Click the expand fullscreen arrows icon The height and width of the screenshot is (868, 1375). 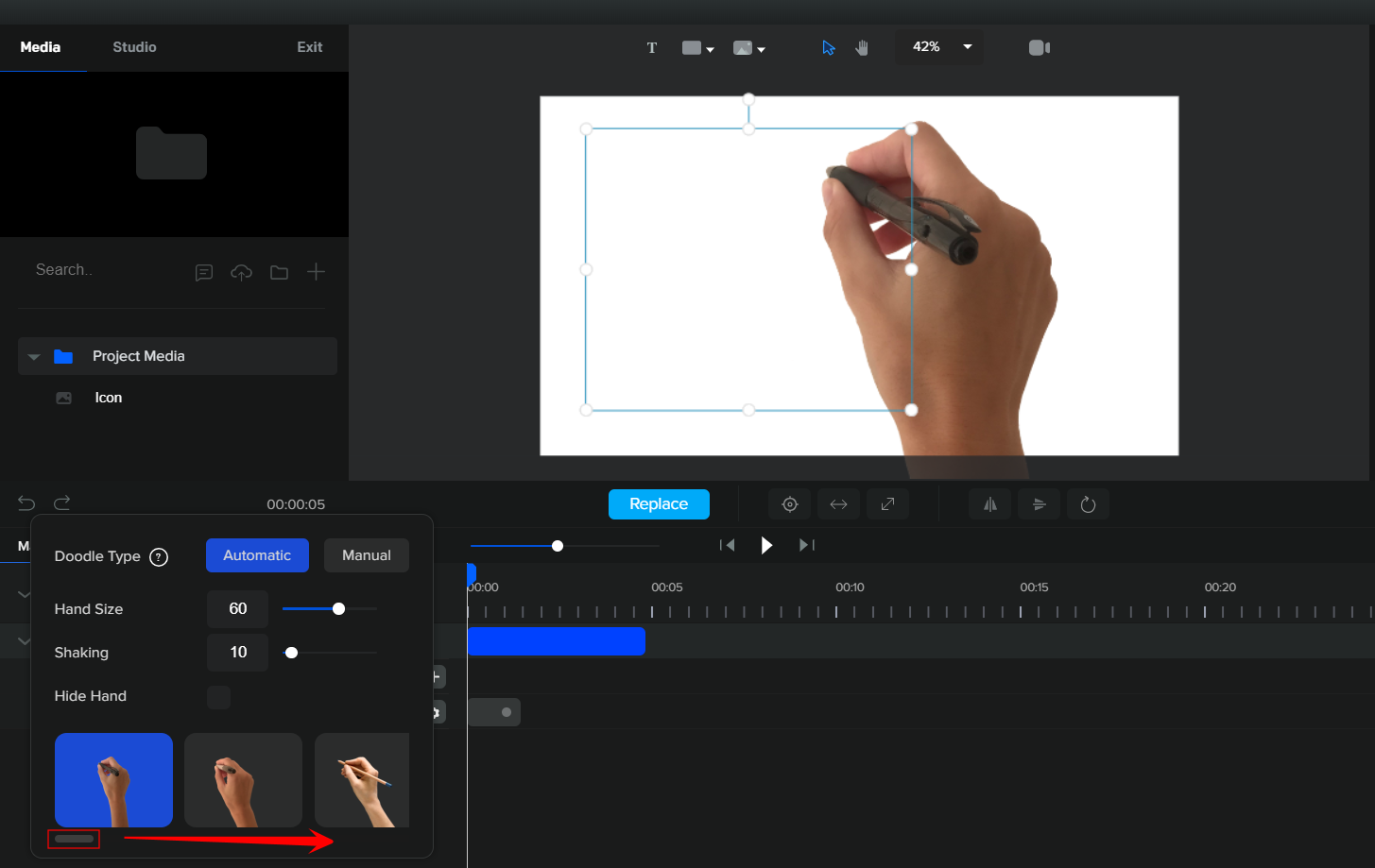pyautogui.click(x=887, y=504)
